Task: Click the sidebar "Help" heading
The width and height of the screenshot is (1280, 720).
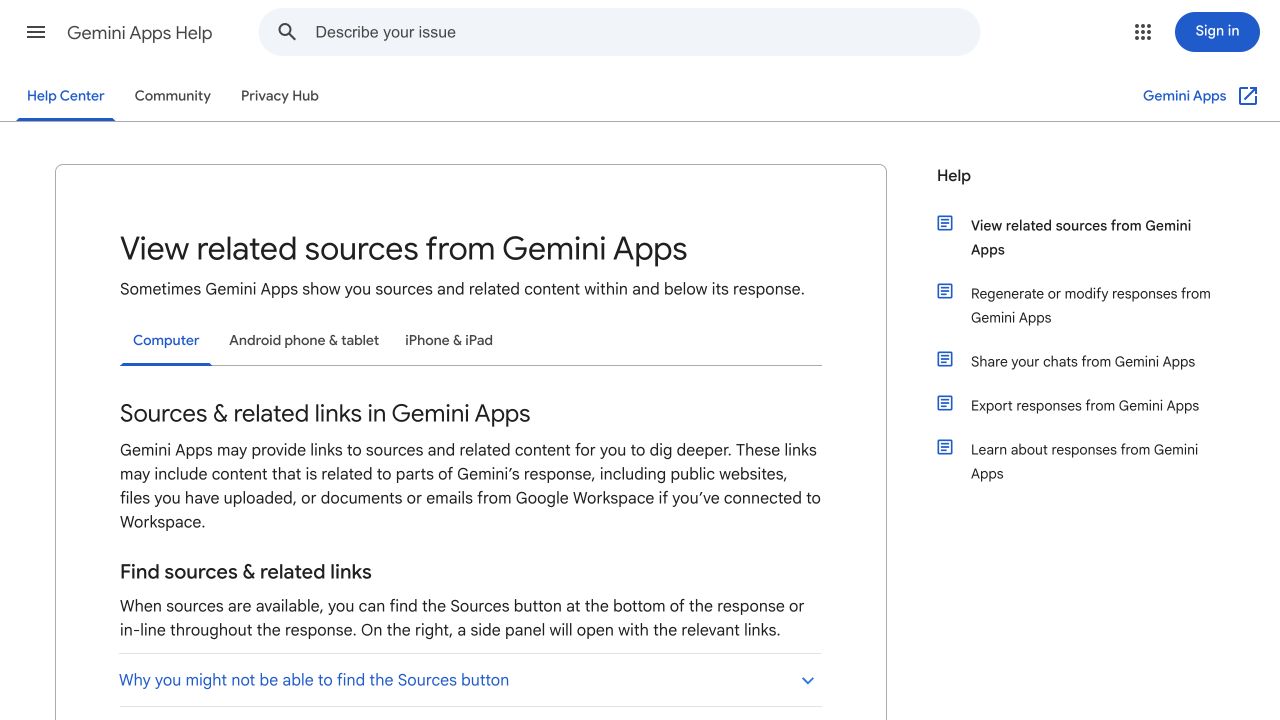Action: (x=954, y=176)
